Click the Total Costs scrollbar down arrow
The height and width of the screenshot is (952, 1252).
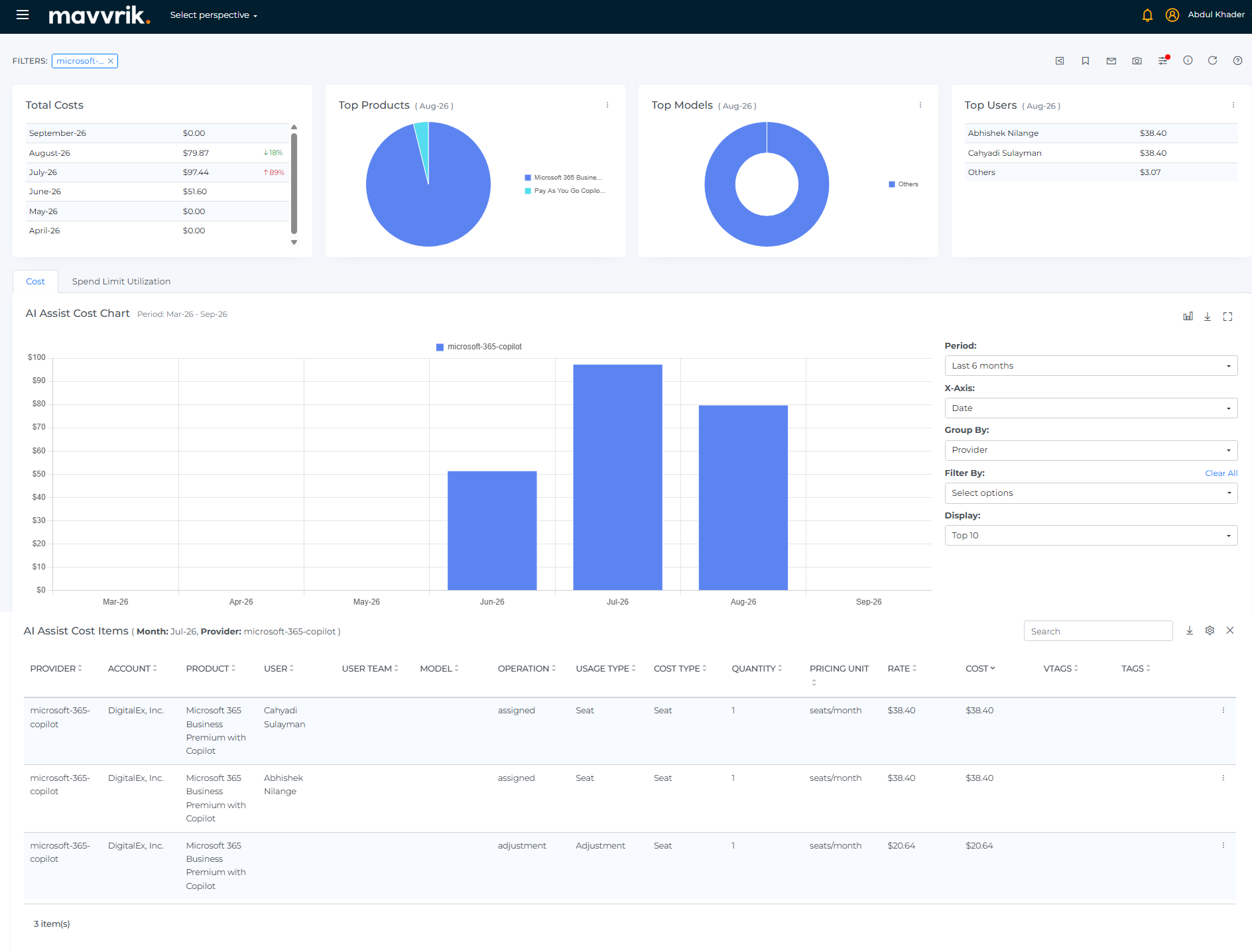tap(294, 243)
